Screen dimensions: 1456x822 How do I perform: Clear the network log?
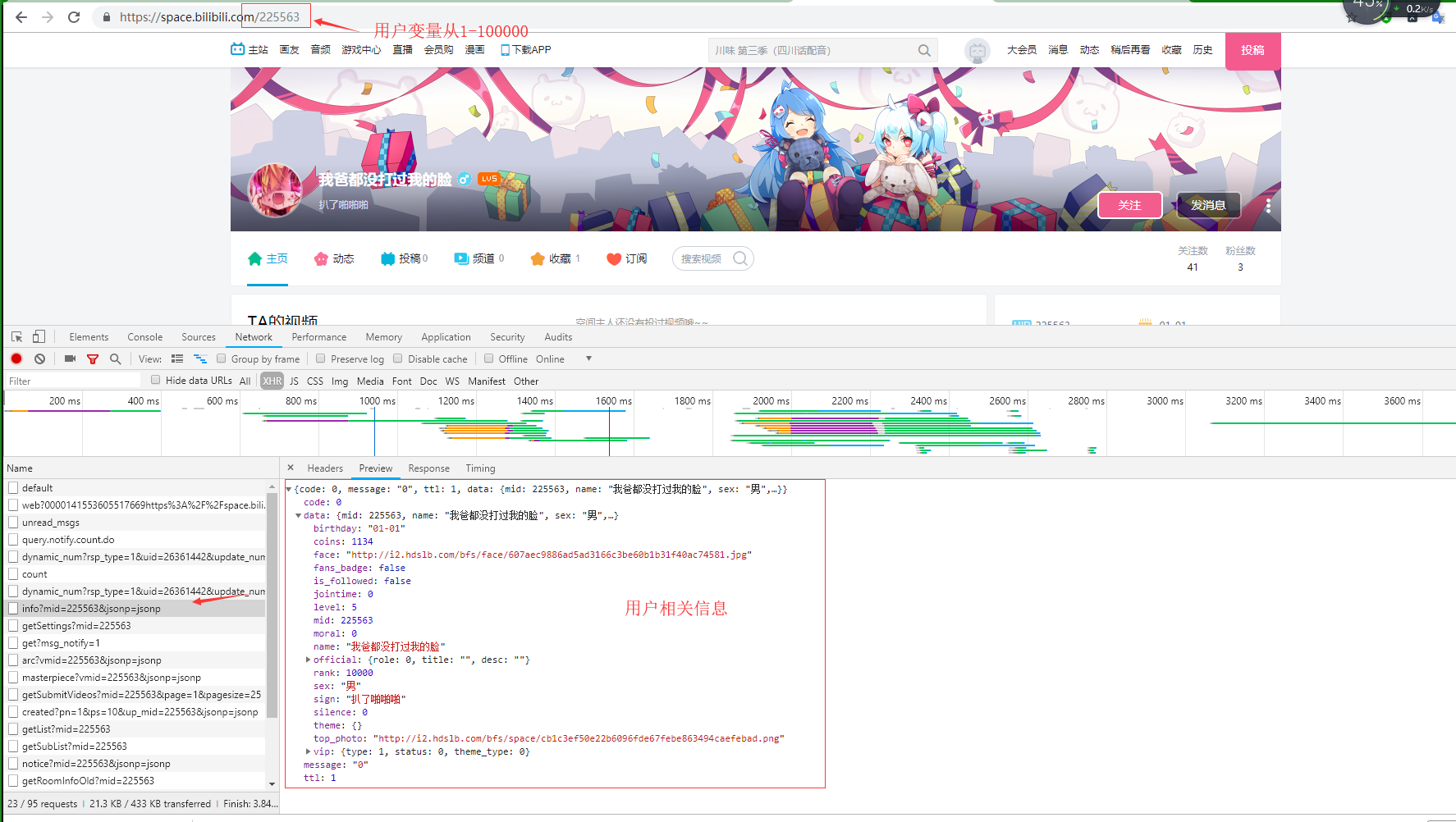click(x=39, y=359)
